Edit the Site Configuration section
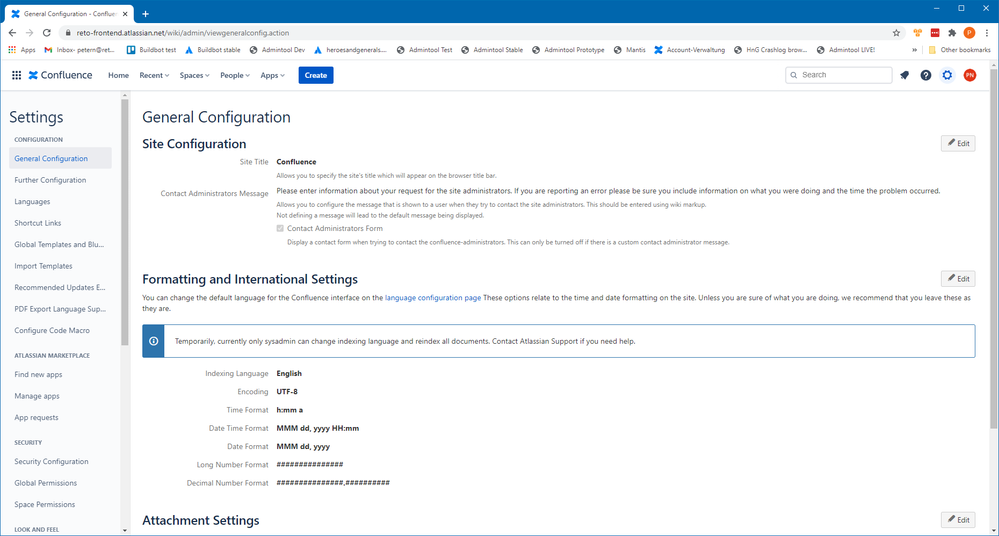999x536 pixels. point(958,143)
